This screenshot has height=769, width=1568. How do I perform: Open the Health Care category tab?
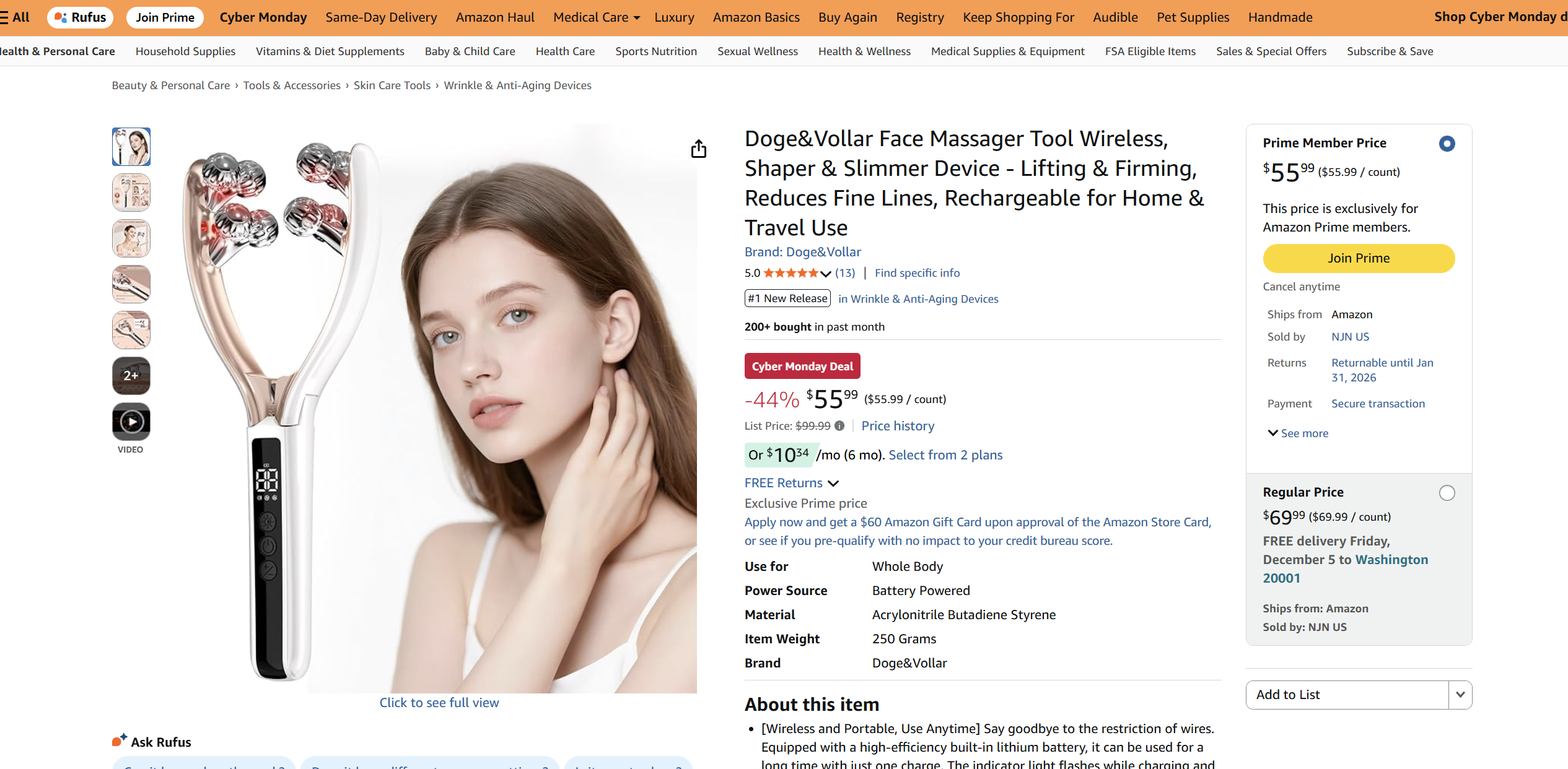564,51
